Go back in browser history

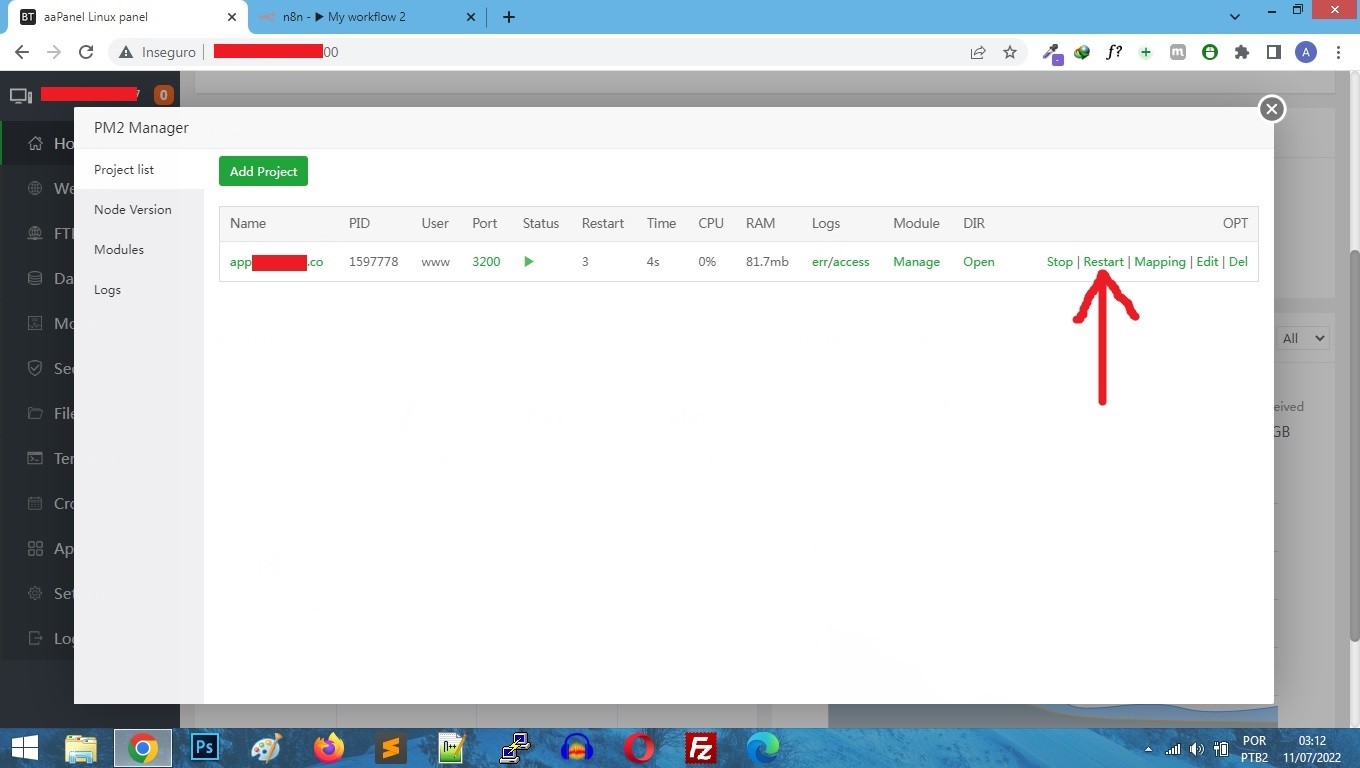[22, 52]
